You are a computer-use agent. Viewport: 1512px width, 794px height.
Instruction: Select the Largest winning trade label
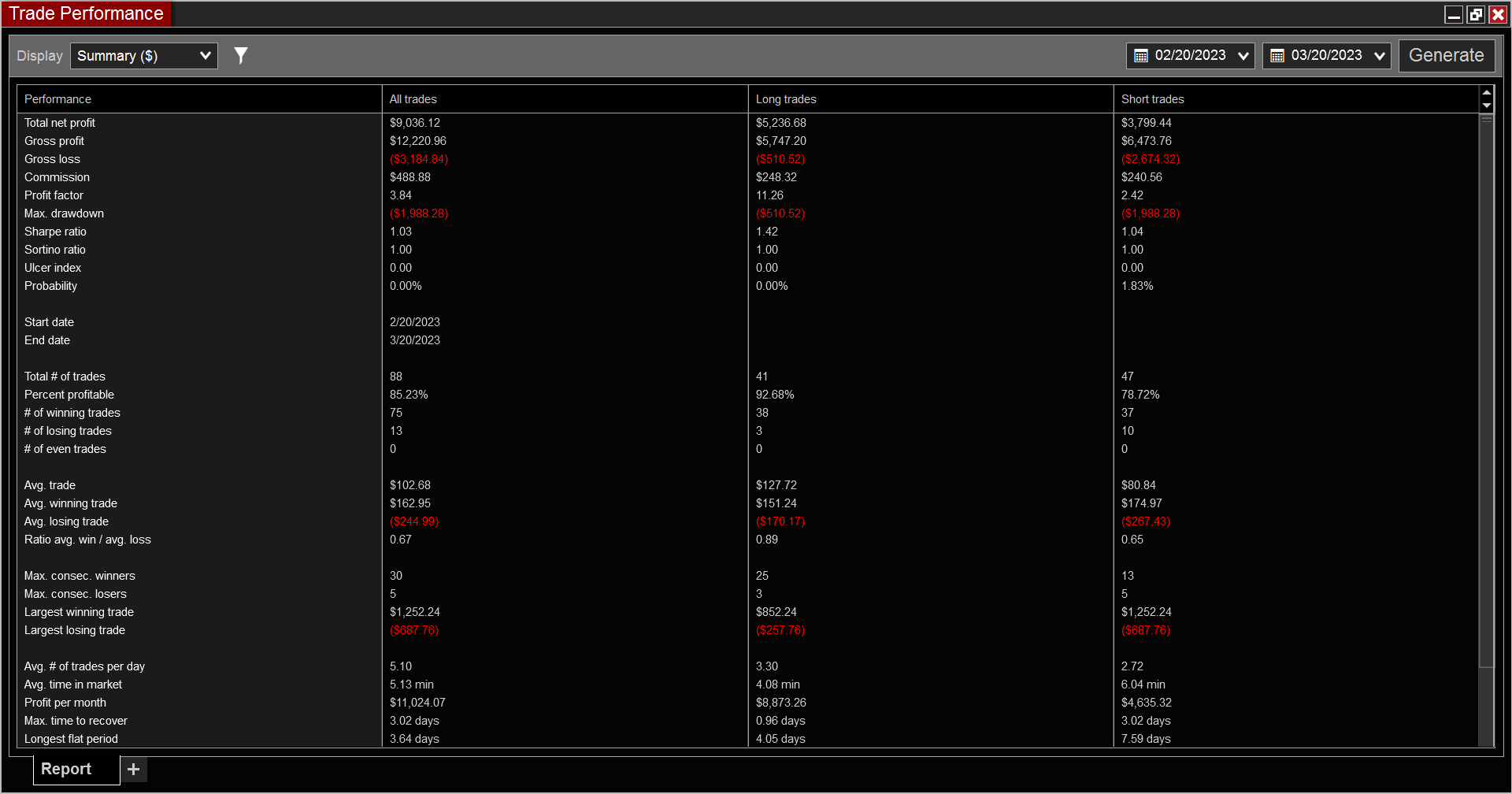coord(79,612)
